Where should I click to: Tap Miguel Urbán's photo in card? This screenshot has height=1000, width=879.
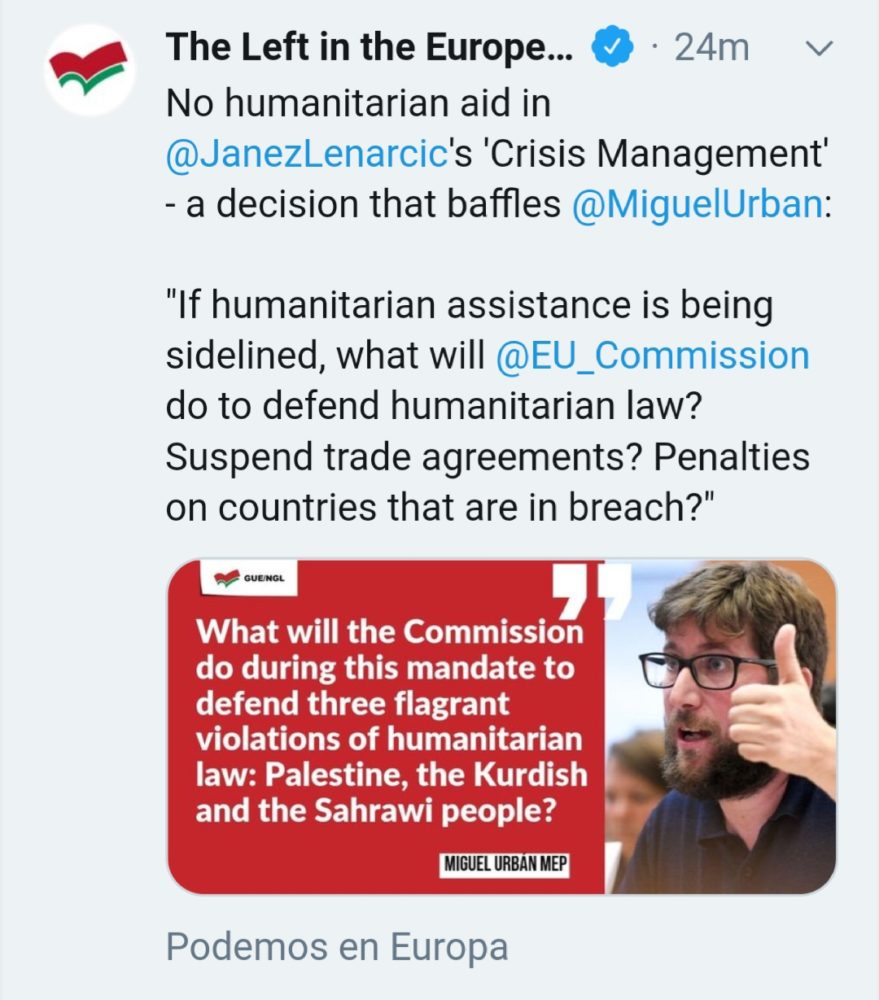pyautogui.click(x=720, y=726)
